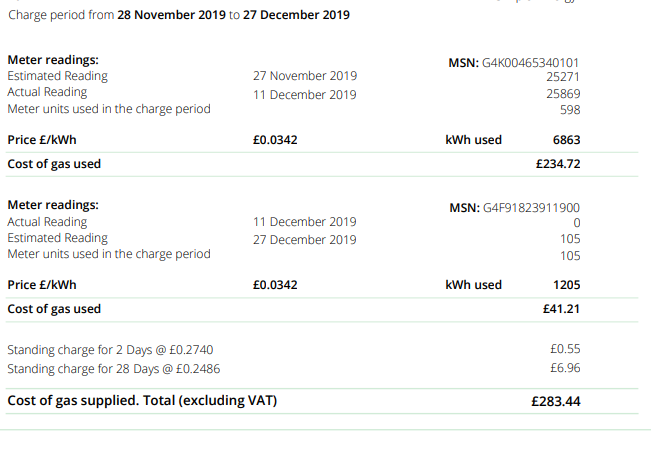Click the 598 meter units used value

pos(570,110)
